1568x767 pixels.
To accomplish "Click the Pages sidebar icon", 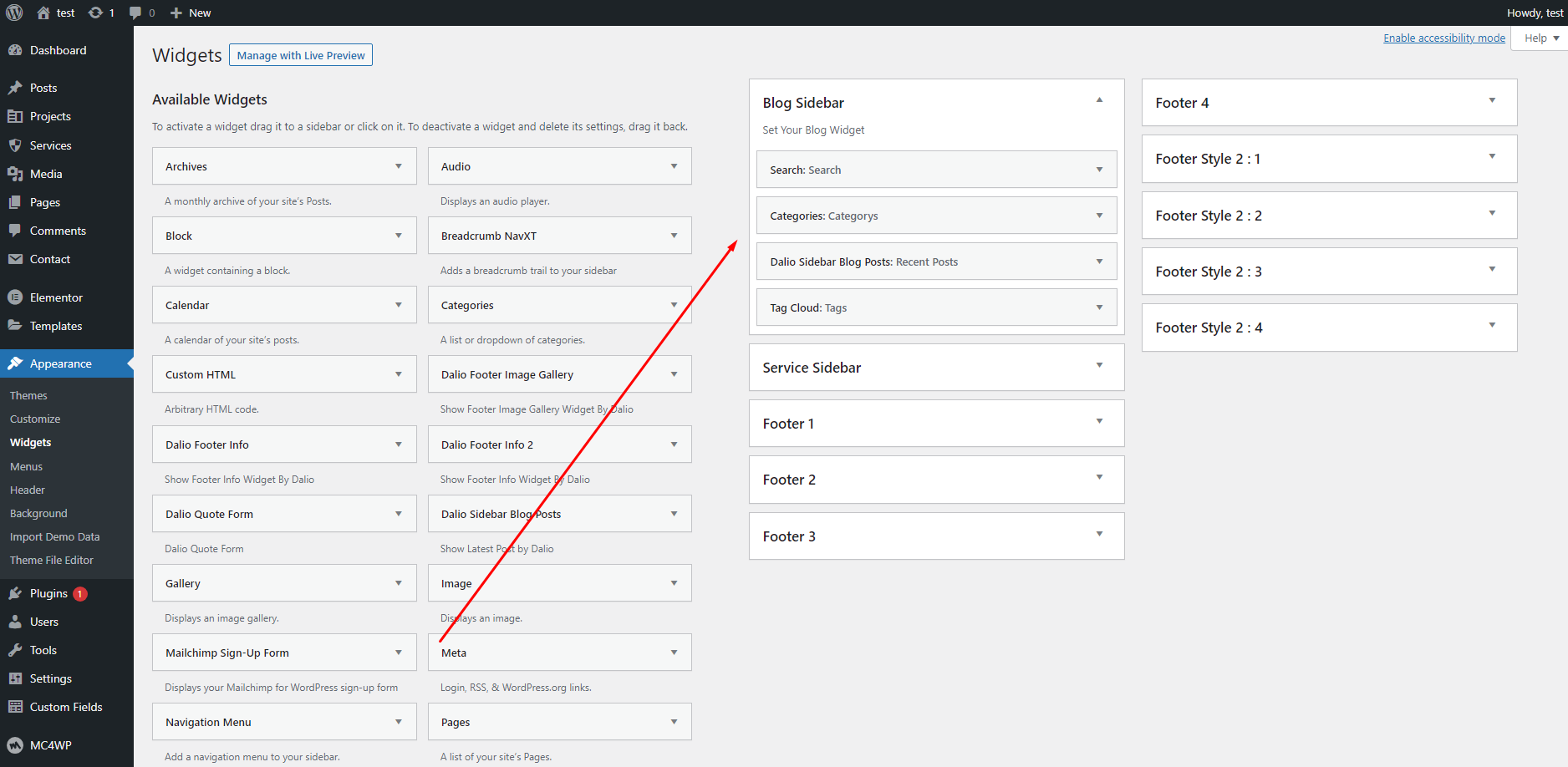I will pos(15,202).
